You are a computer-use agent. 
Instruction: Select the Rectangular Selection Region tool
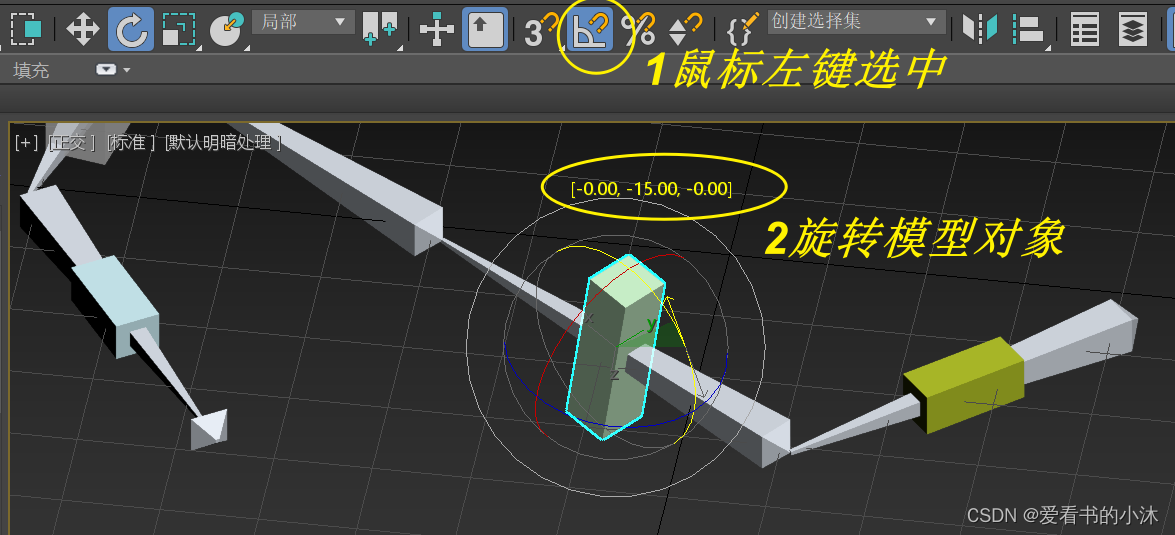26,29
